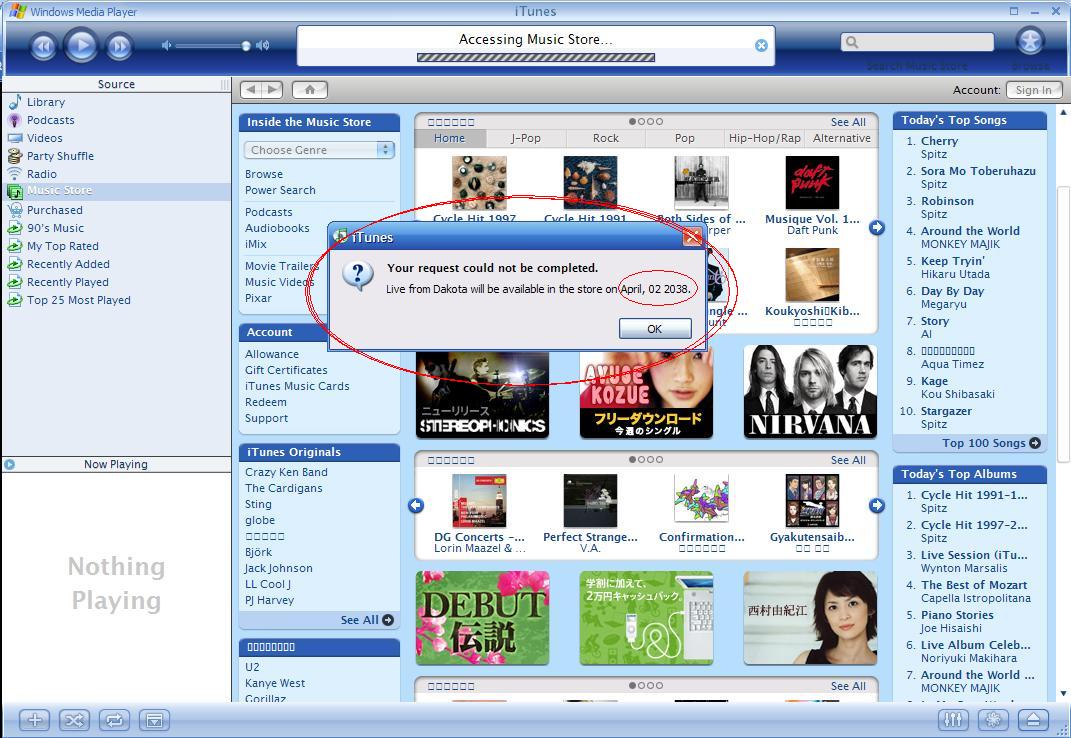The image size is (1071, 738).
Task: Click the Home icon in store navigation
Action: 310,90
